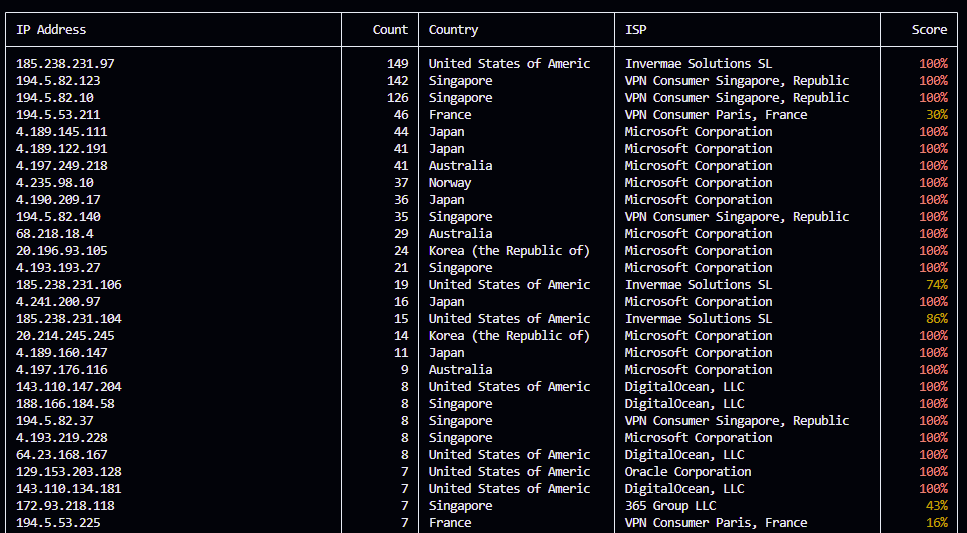Image resolution: width=967 pixels, height=533 pixels.
Task: Click the Score column header
Action: (929, 30)
